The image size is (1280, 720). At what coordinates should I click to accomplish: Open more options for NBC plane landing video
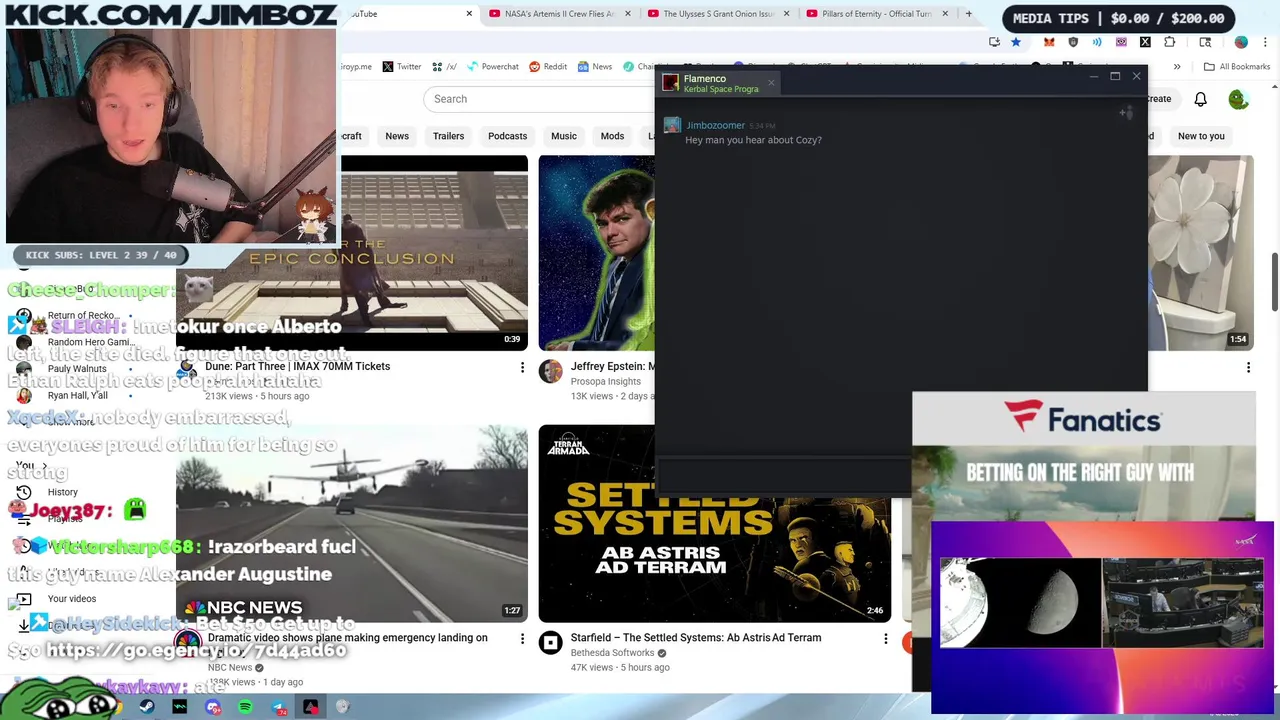pos(522,638)
